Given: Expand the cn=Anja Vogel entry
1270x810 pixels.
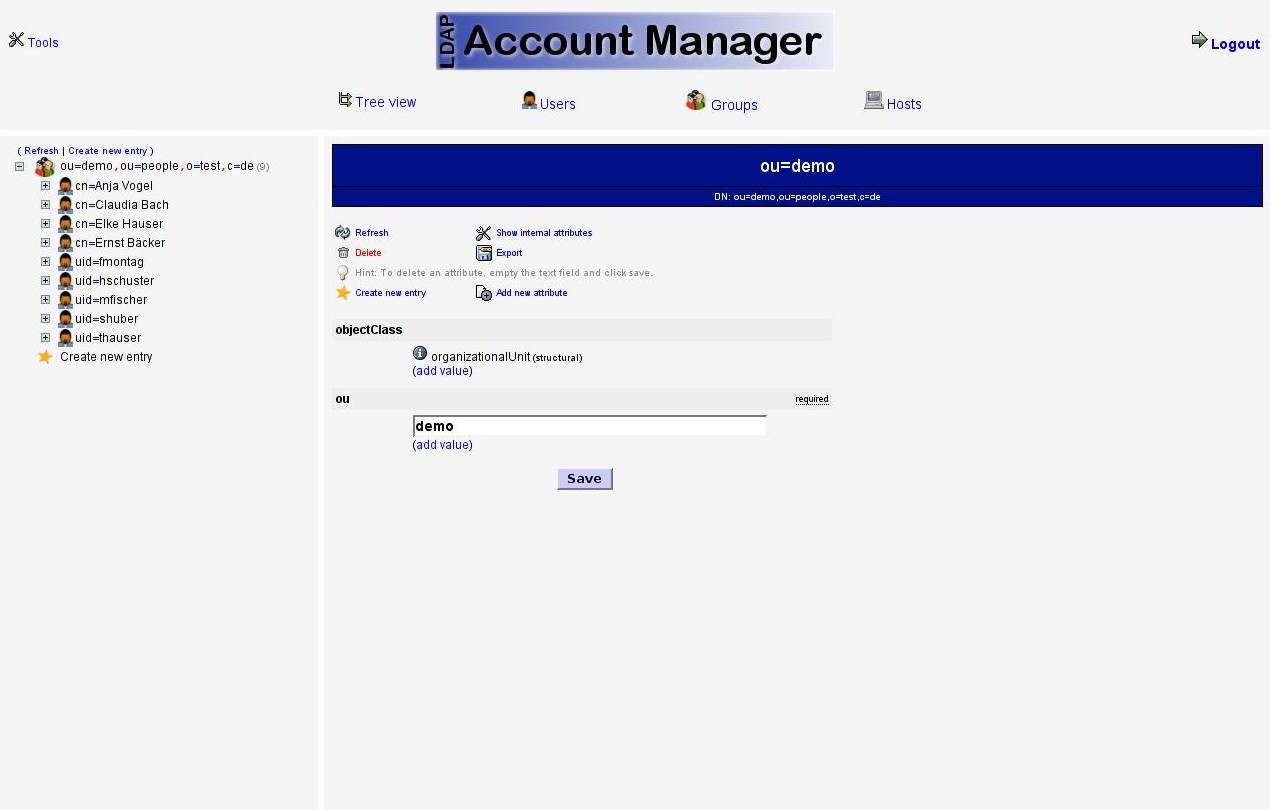Looking at the screenshot, I should click(x=45, y=186).
